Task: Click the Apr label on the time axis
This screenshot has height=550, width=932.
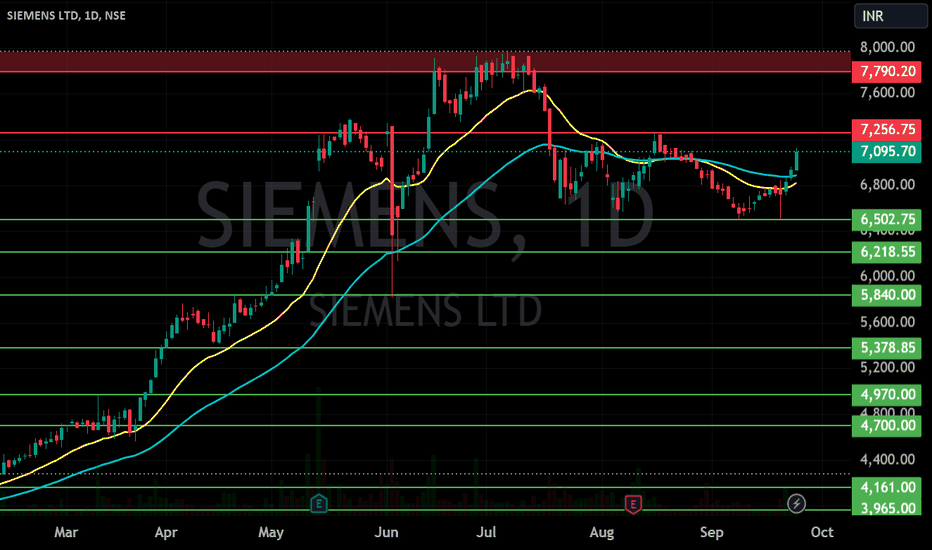Action: 166,532
